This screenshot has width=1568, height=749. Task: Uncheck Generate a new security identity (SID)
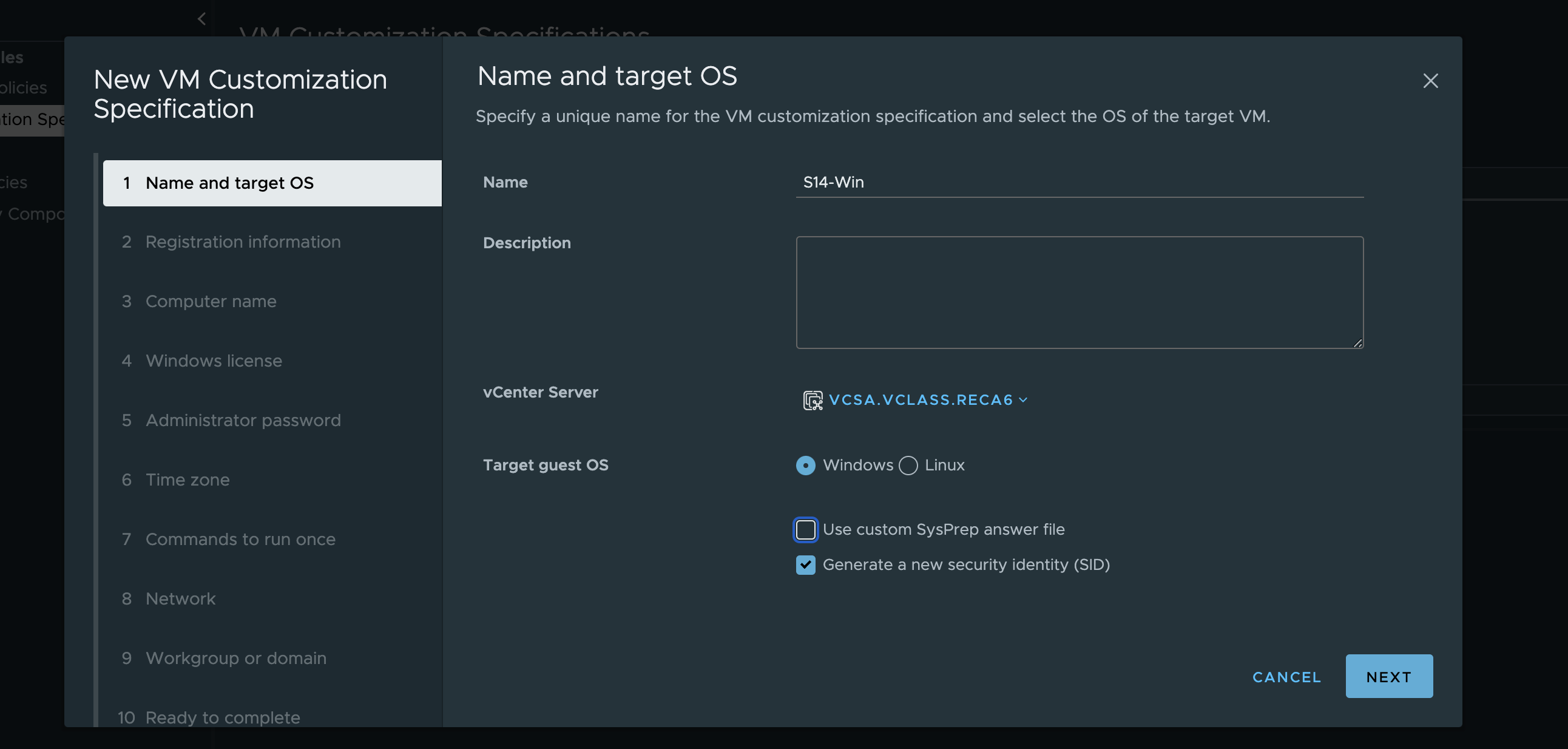click(805, 565)
